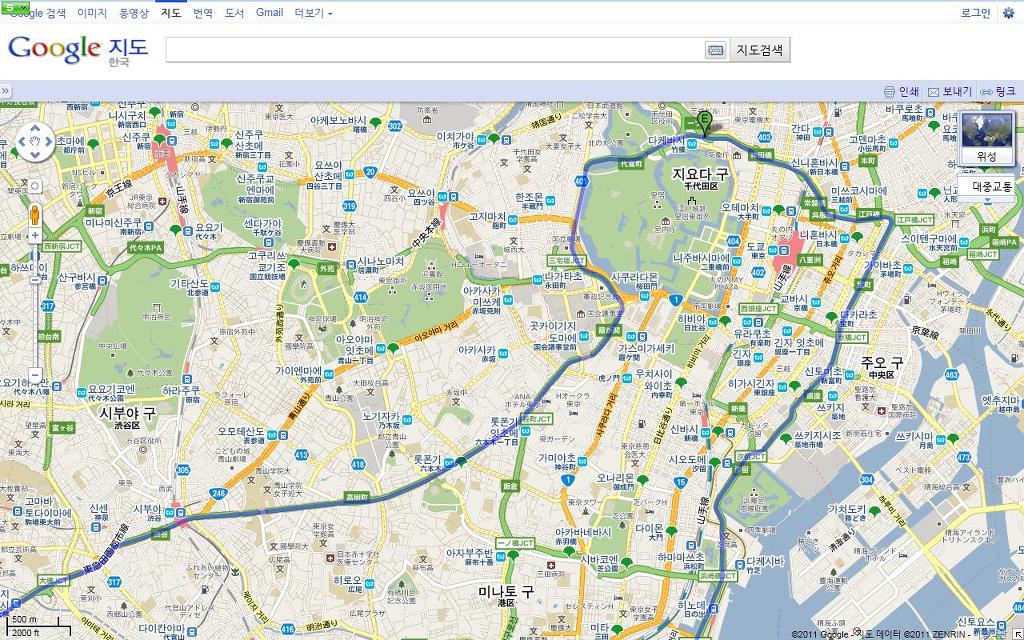Open Gmail from the top bar

(269, 12)
